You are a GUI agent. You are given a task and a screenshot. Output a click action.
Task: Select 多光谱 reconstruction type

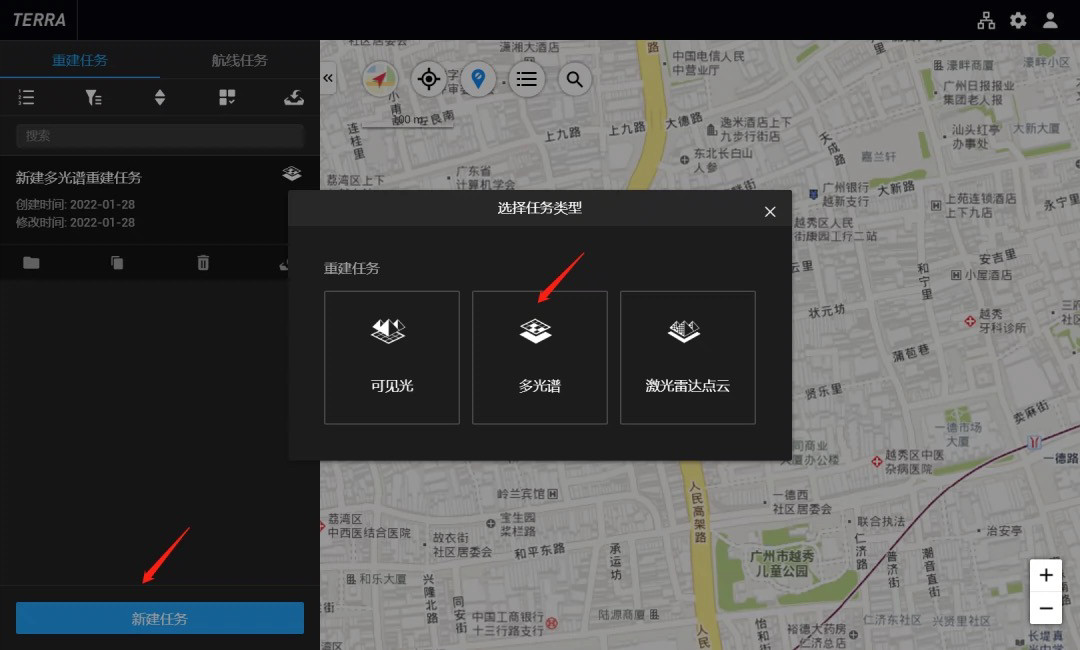(539, 357)
